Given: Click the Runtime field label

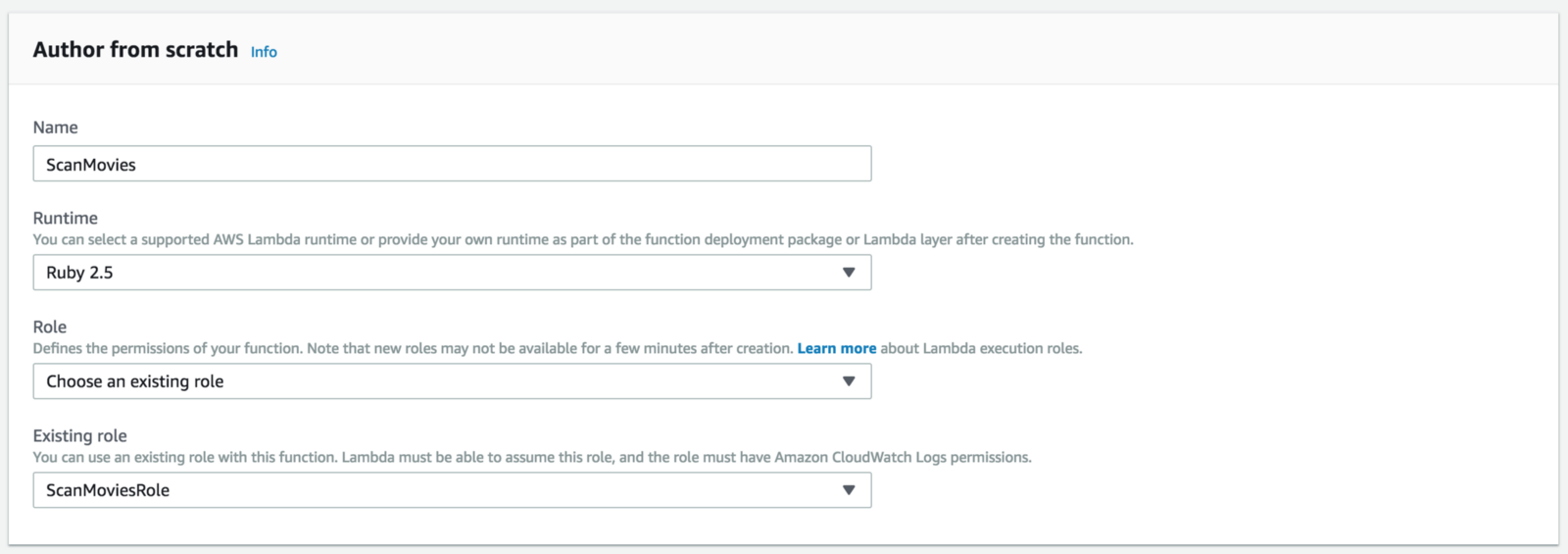Looking at the screenshot, I should tap(66, 218).
